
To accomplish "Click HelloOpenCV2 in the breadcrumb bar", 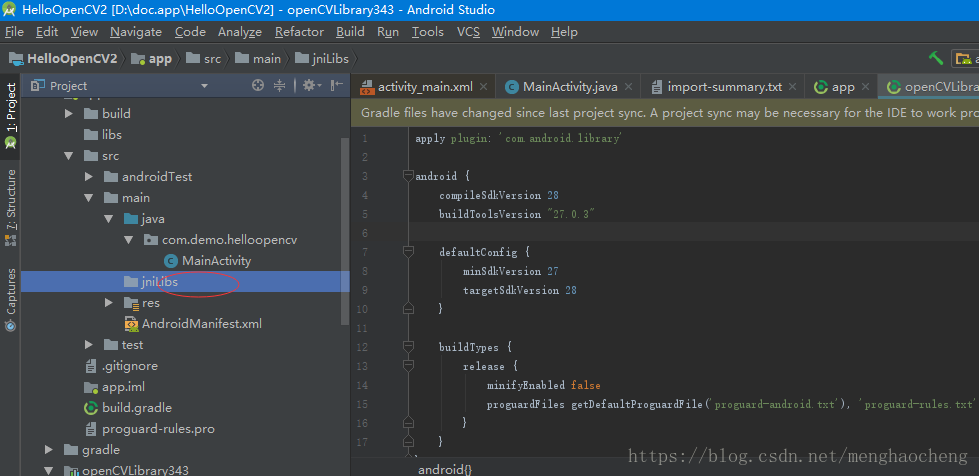I will pyautogui.click(x=63, y=59).
